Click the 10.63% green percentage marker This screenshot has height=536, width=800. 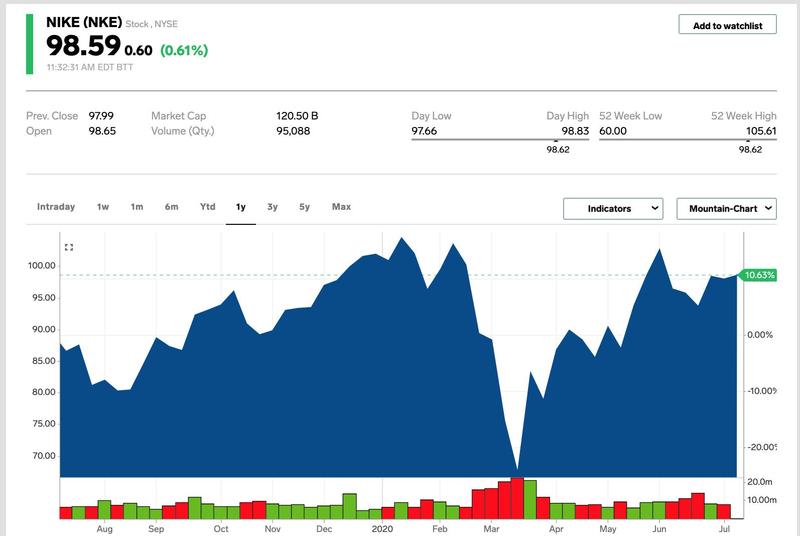click(x=758, y=275)
